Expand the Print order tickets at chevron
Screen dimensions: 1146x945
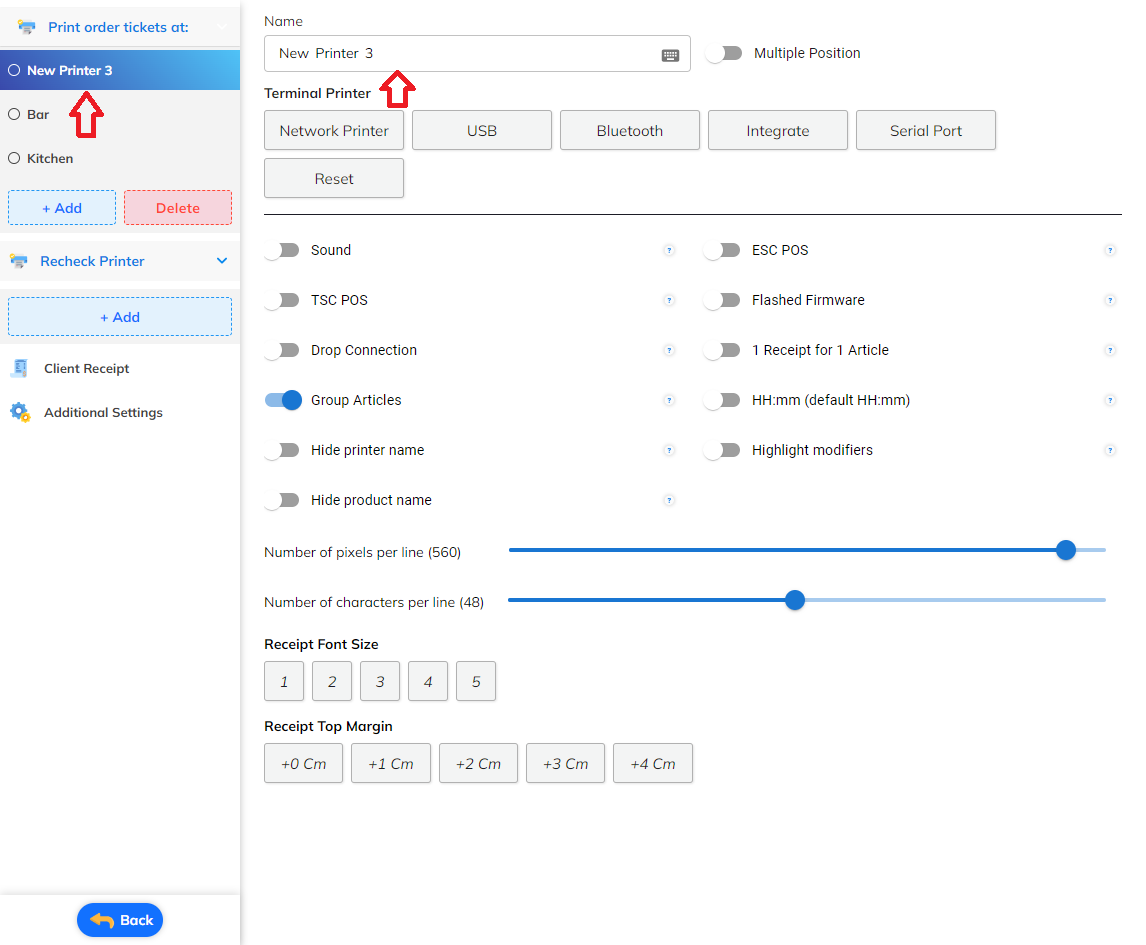(x=222, y=28)
